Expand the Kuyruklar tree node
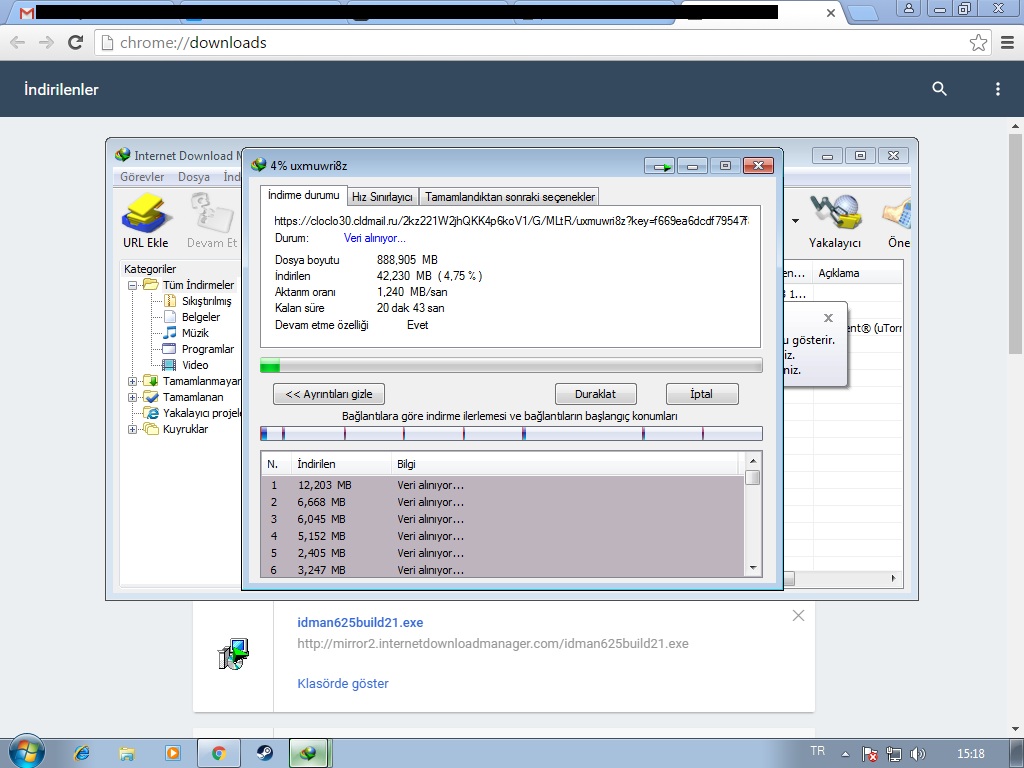 133,429
